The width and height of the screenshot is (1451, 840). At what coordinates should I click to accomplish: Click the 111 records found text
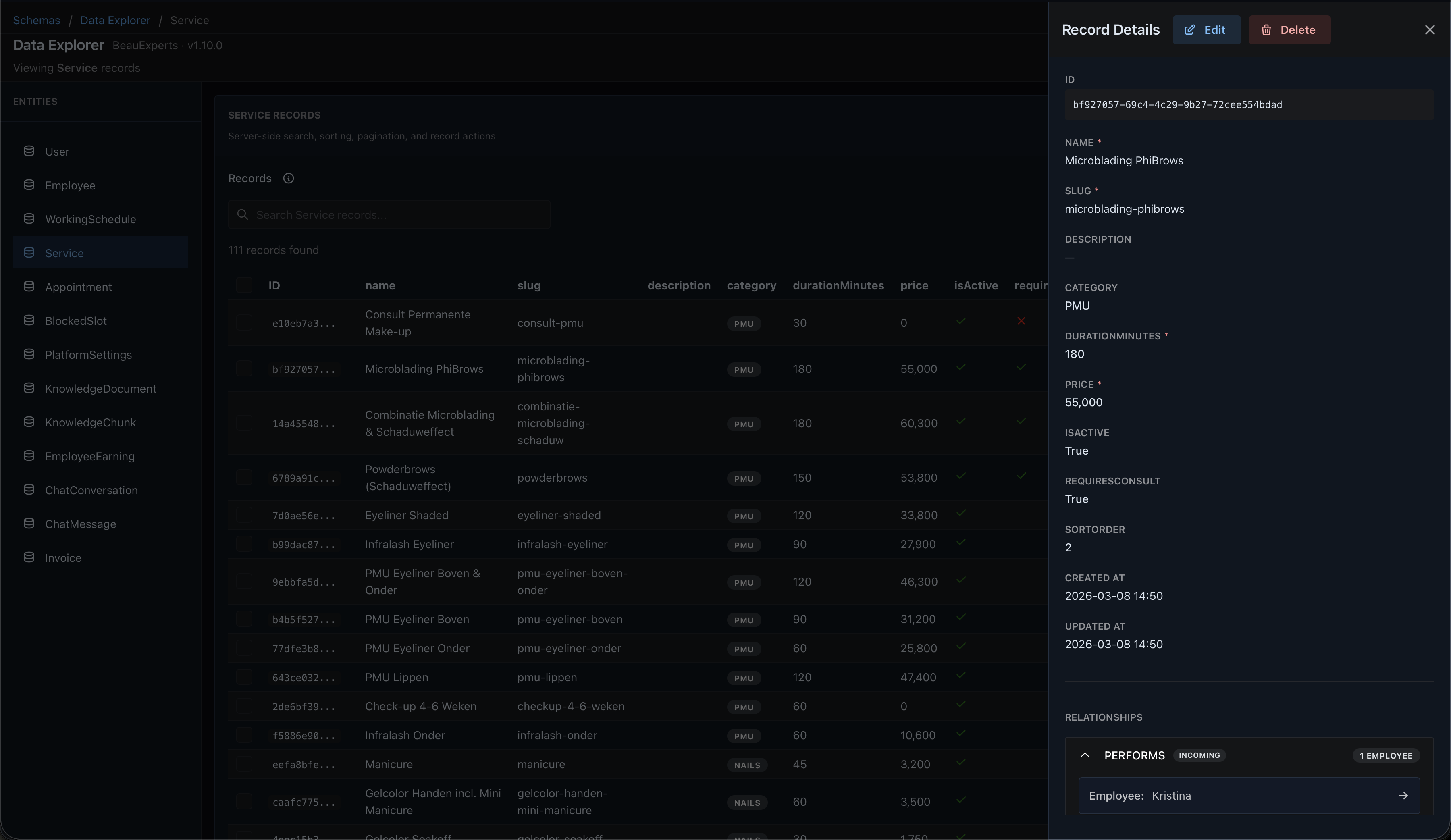(274, 250)
